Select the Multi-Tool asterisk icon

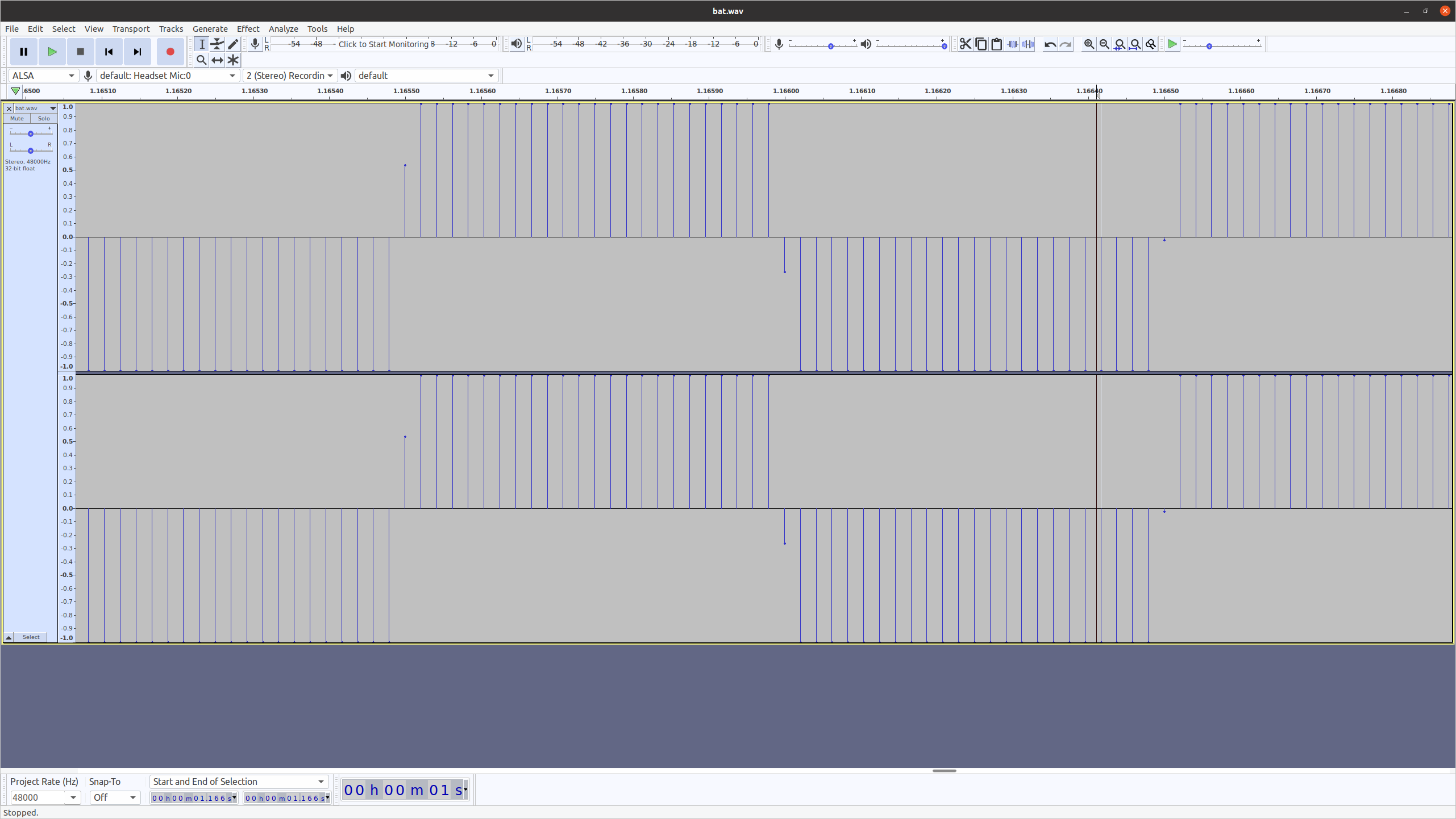233,60
